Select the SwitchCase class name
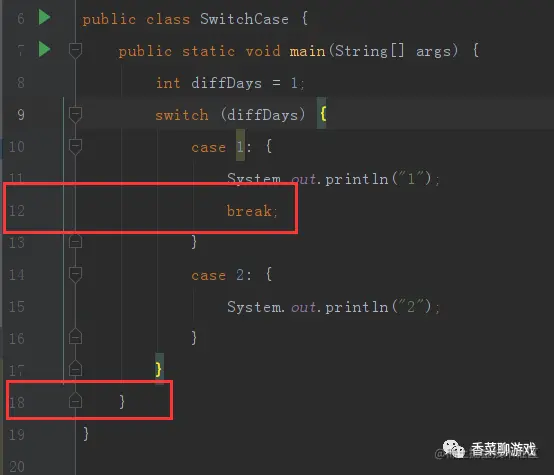The height and width of the screenshot is (475, 554). click(x=244, y=19)
